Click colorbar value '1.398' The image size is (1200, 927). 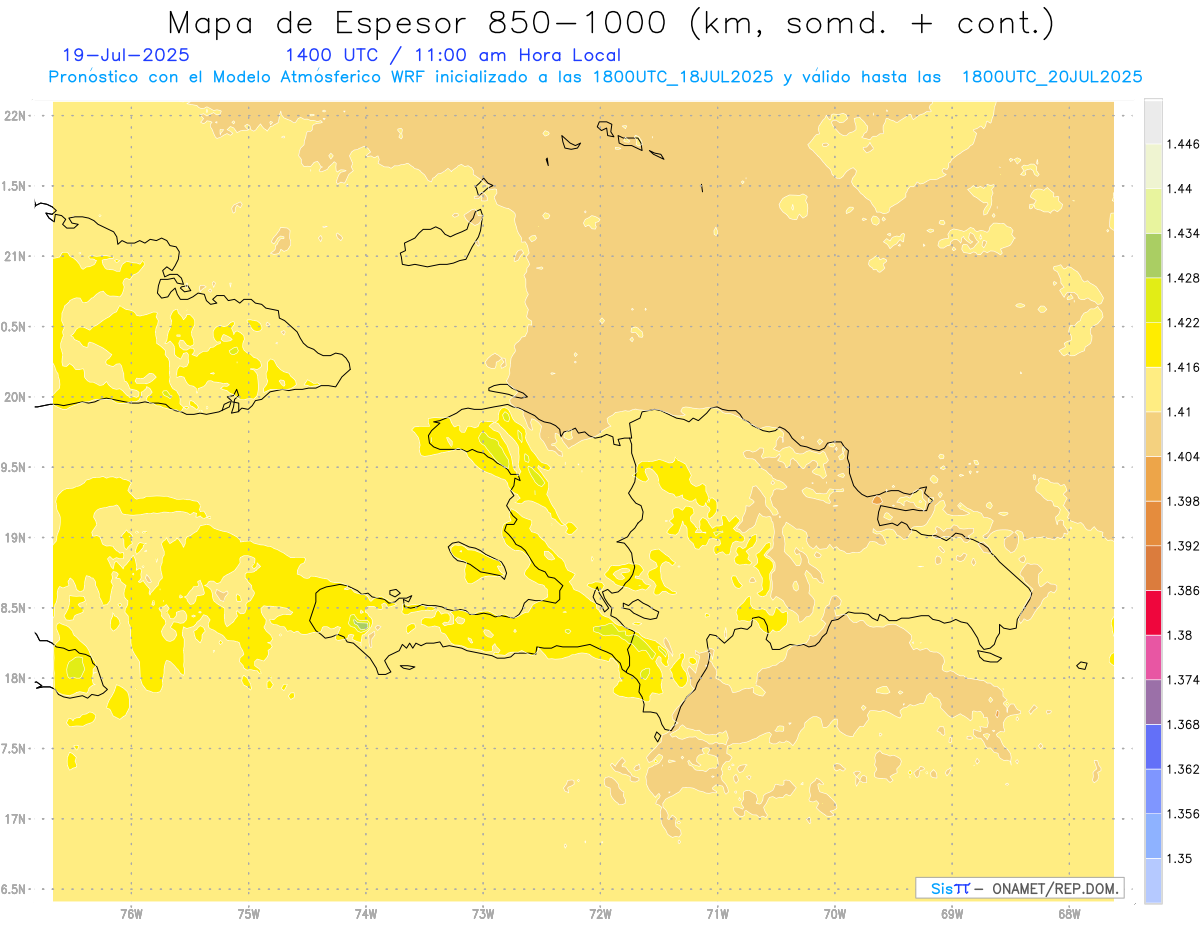(1183, 501)
